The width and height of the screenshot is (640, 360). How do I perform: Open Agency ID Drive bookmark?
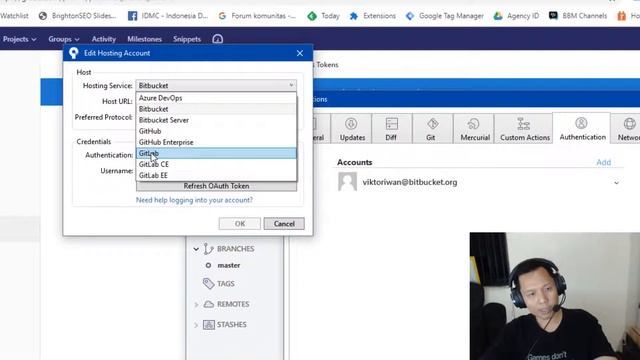pos(516,16)
